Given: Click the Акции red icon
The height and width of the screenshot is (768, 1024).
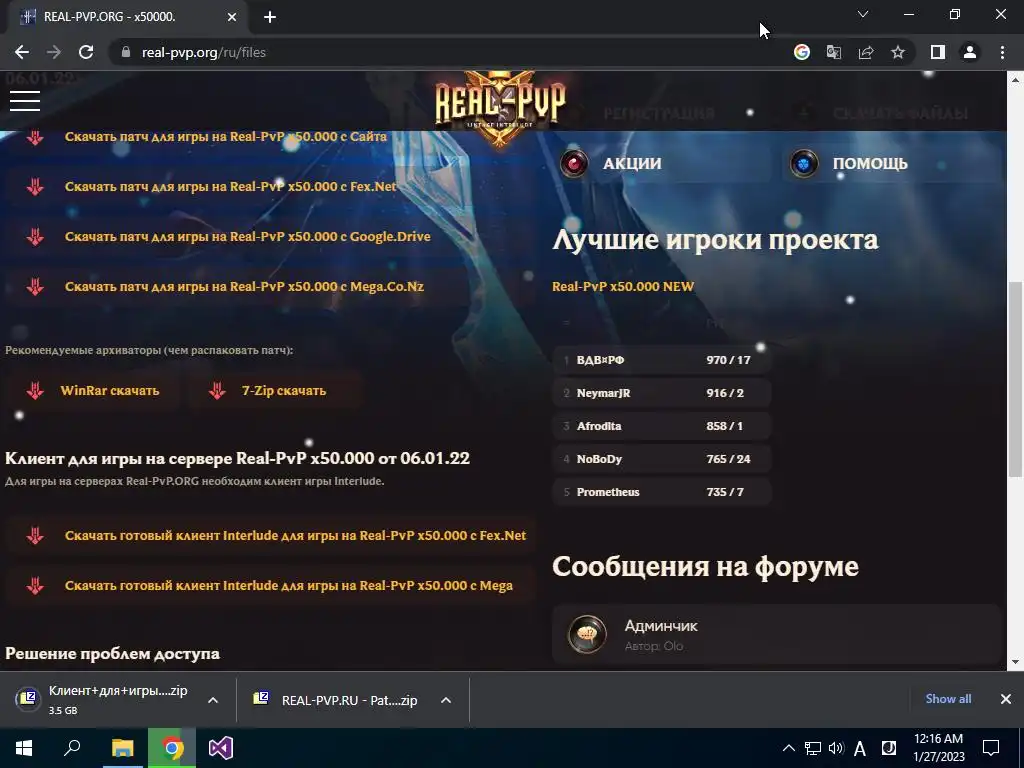Looking at the screenshot, I should point(574,163).
